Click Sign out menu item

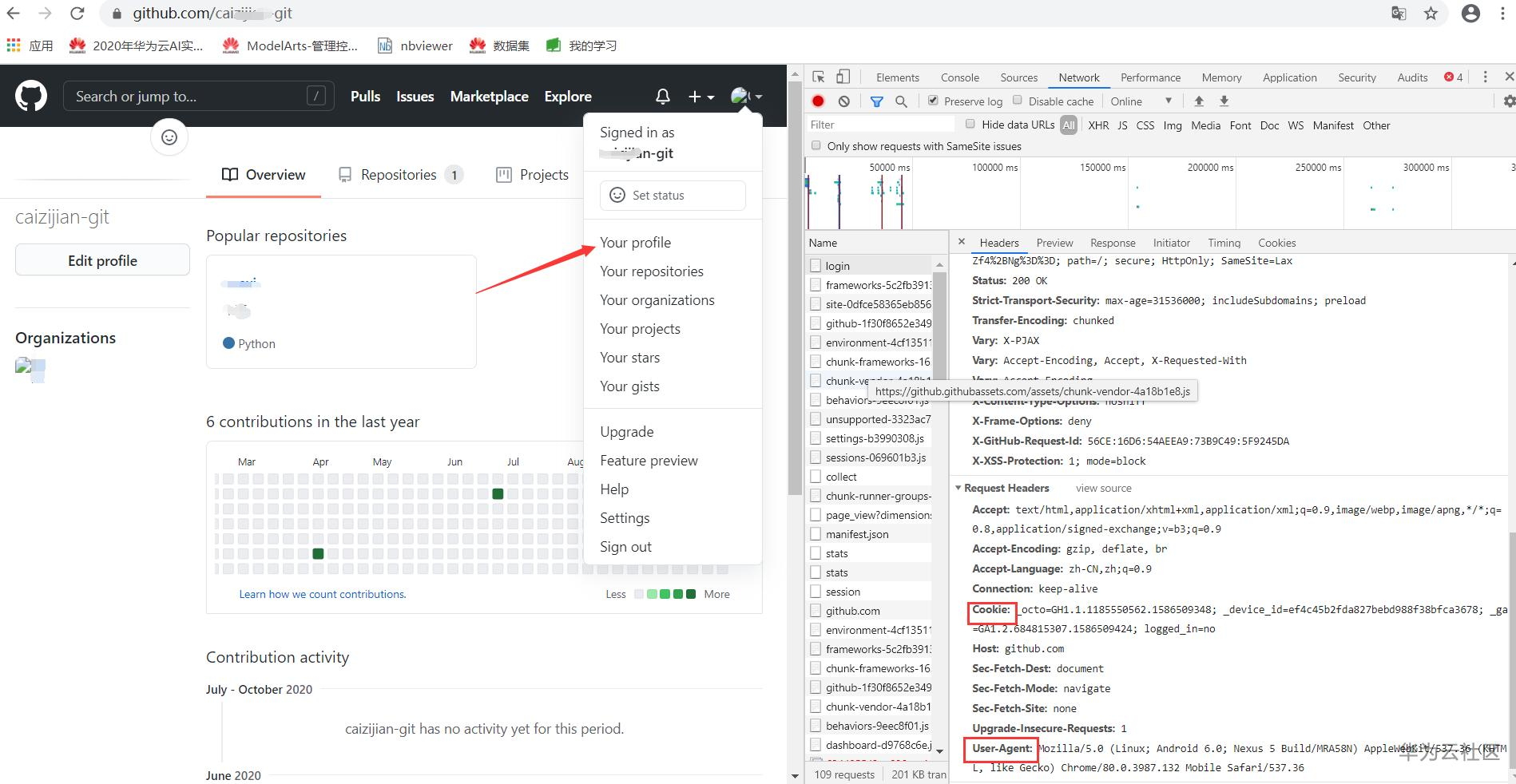click(x=625, y=547)
